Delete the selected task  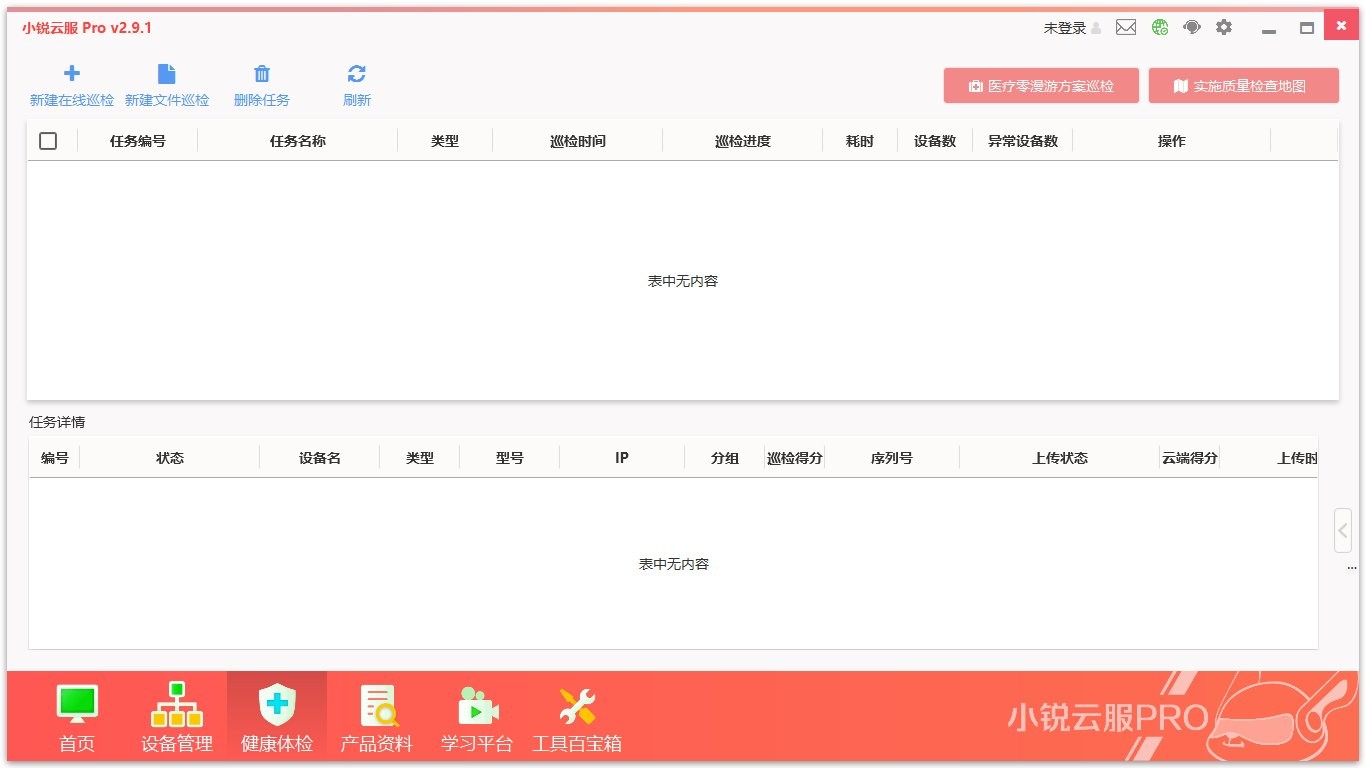(x=260, y=84)
